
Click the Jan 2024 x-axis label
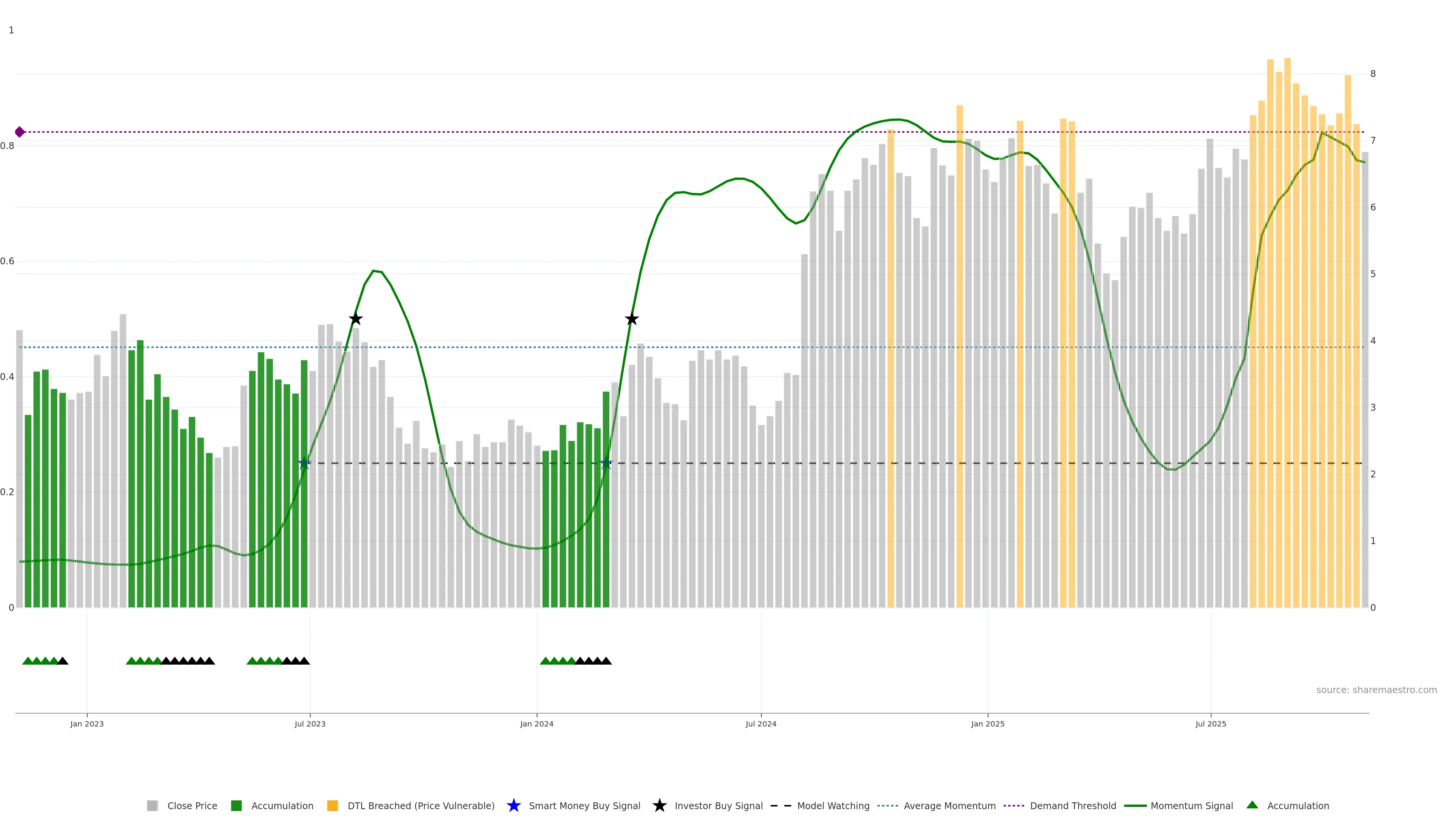tap(537, 723)
